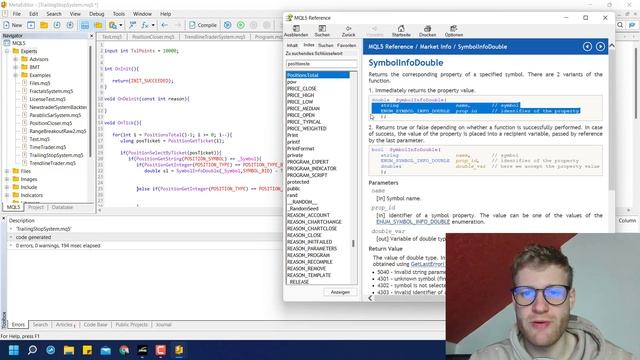Close the Navigator panel
The height and width of the screenshot is (360, 640).
click(91, 36)
